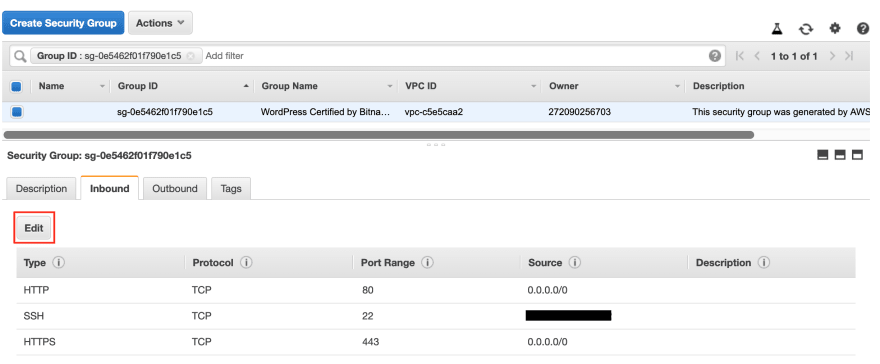
Task: Click Create Security Group button
Action: (x=63, y=23)
